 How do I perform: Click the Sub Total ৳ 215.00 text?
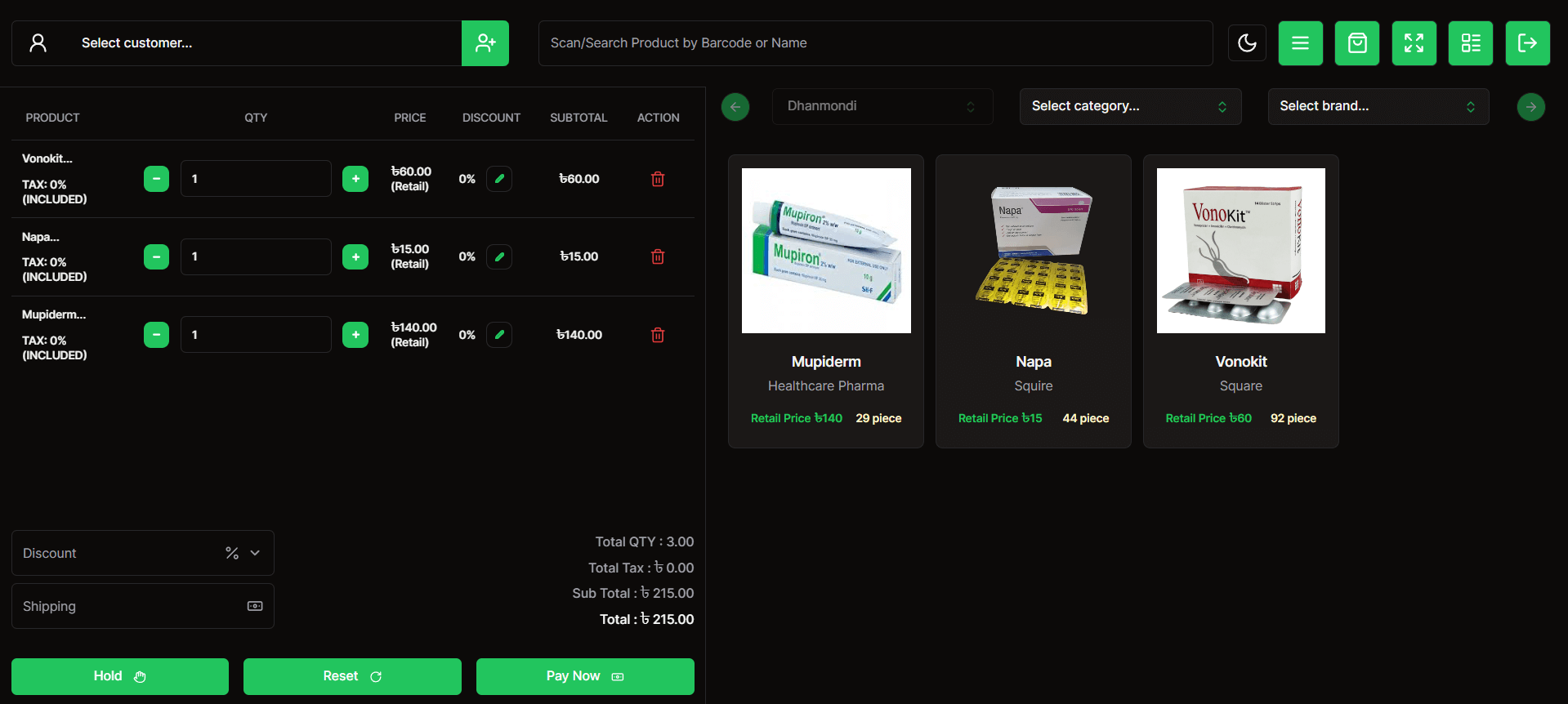pyautogui.click(x=633, y=593)
